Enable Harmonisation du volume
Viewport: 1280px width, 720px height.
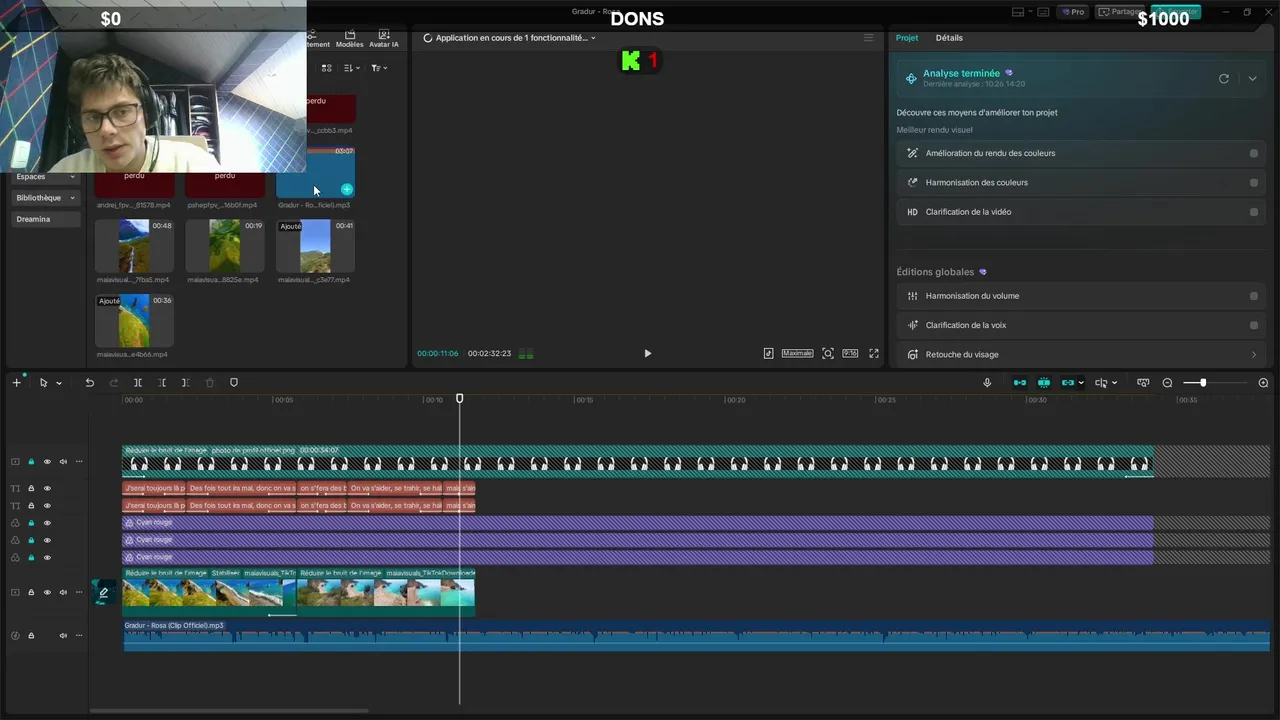(1254, 296)
